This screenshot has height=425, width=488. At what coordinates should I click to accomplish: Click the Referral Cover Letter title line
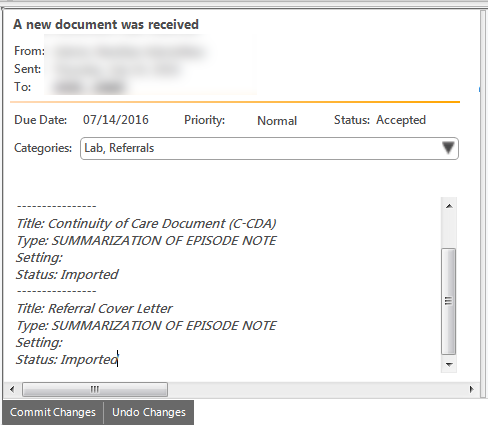(94, 309)
